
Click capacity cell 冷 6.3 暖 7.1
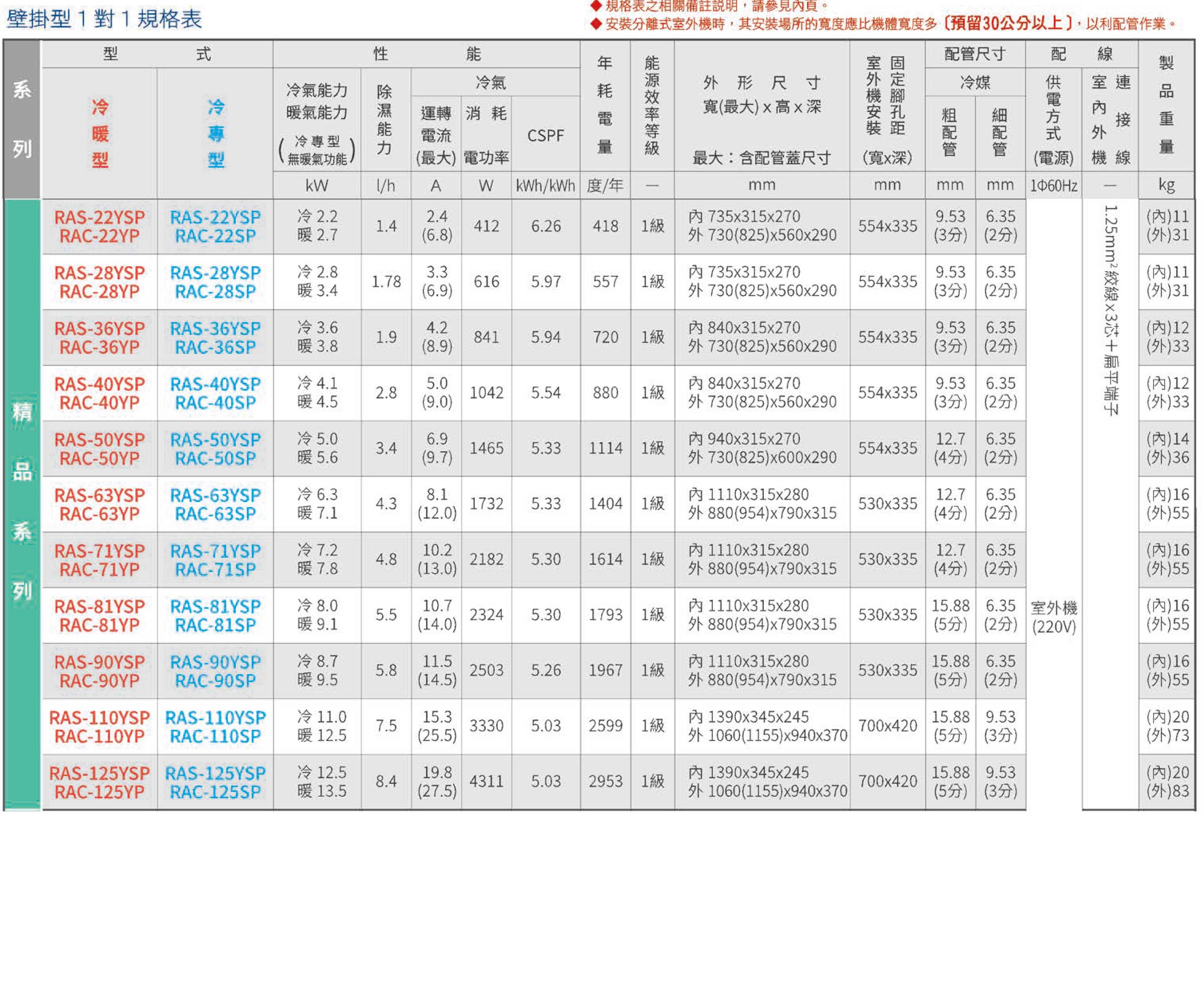[317, 504]
